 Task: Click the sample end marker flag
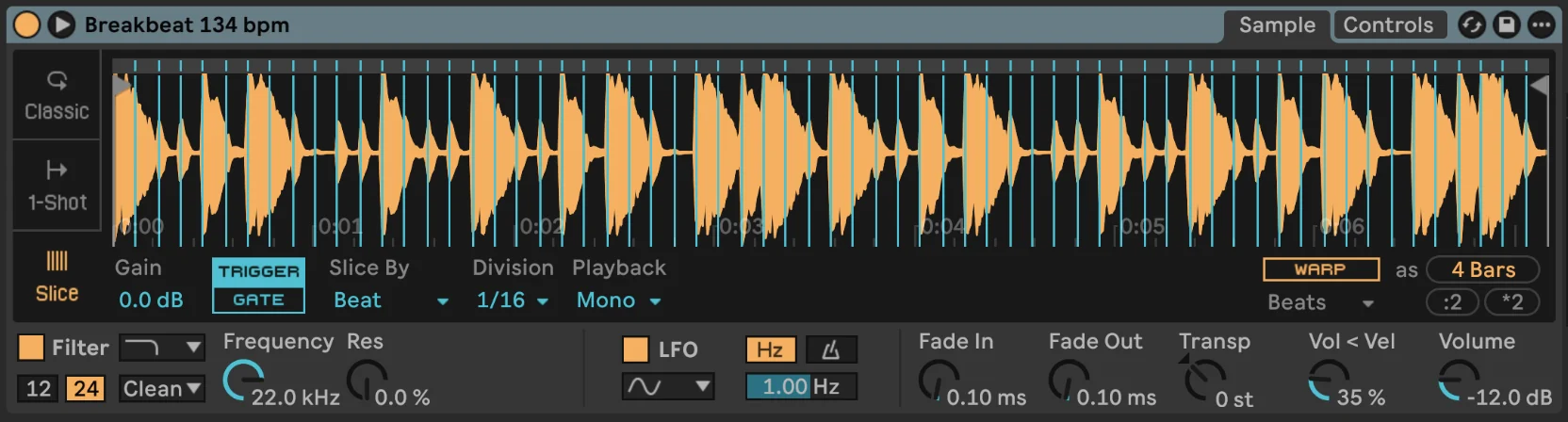(1540, 86)
